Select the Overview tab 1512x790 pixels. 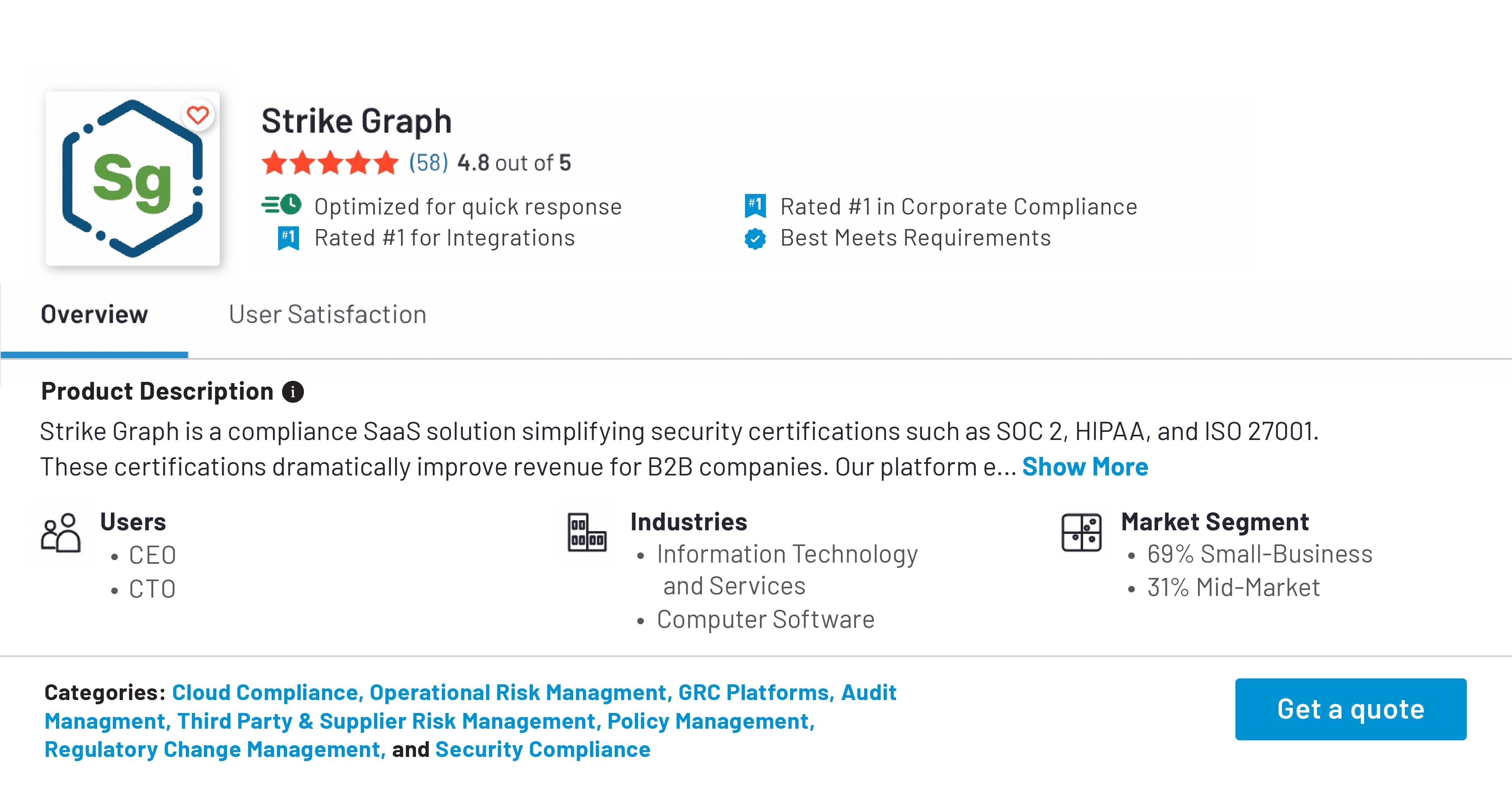coord(94,315)
